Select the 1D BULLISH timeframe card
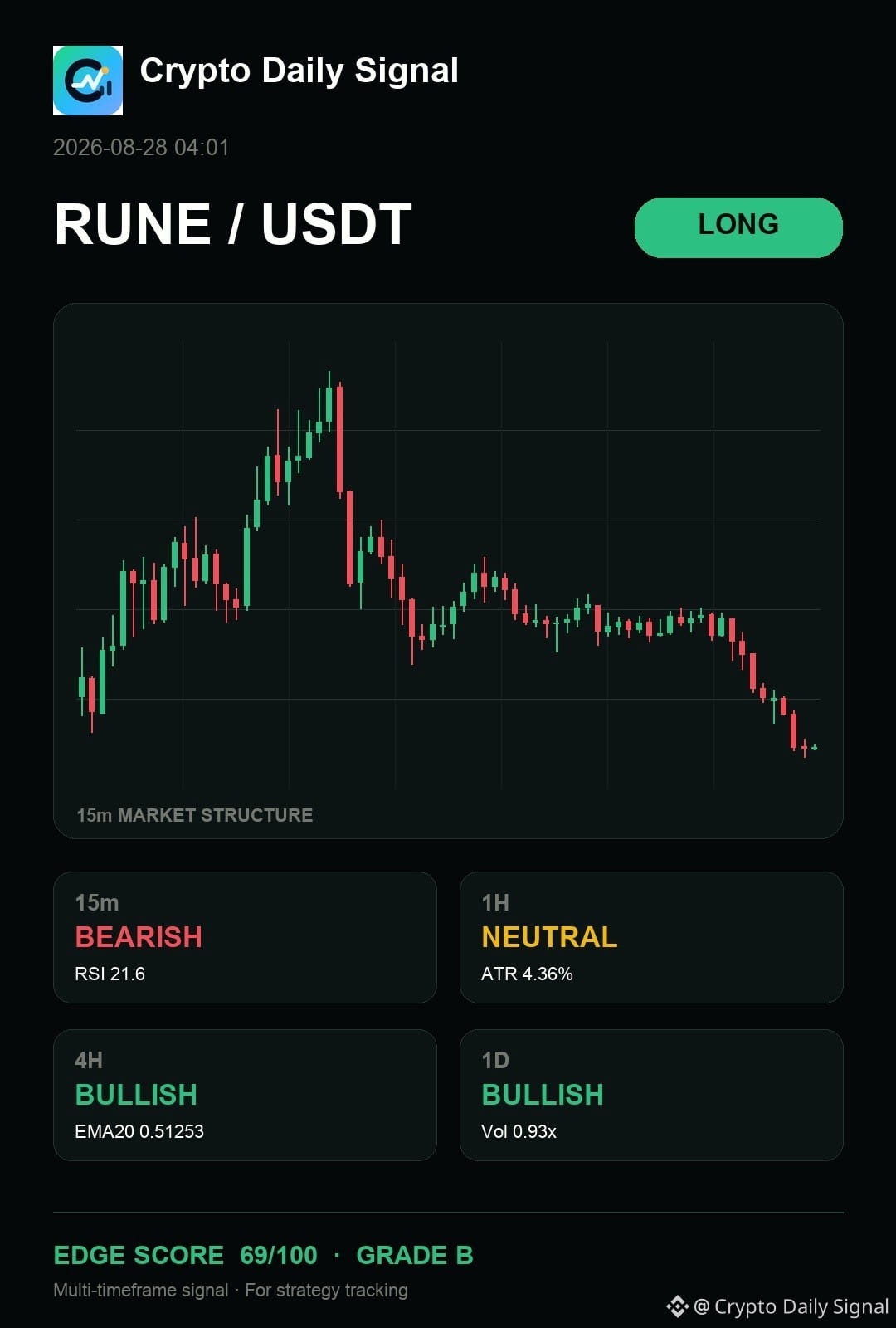This screenshot has height=1328, width=896. click(x=651, y=1095)
